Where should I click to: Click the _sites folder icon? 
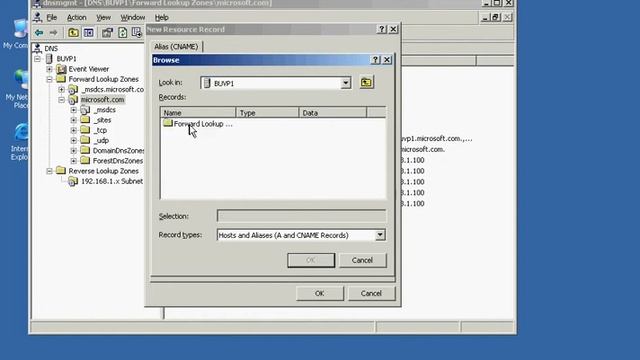[x=85, y=120]
